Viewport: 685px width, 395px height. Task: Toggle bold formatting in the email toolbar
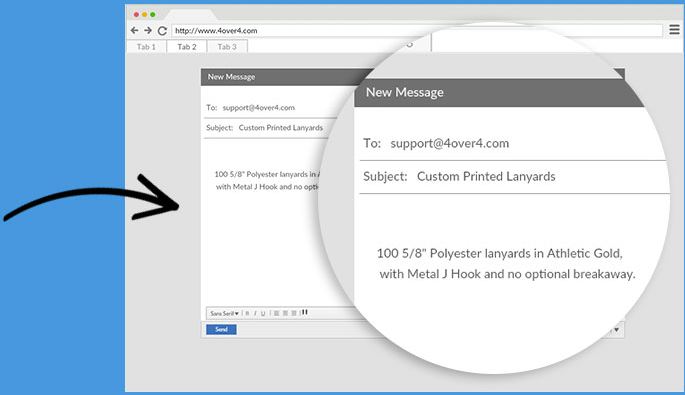pyautogui.click(x=247, y=313)
